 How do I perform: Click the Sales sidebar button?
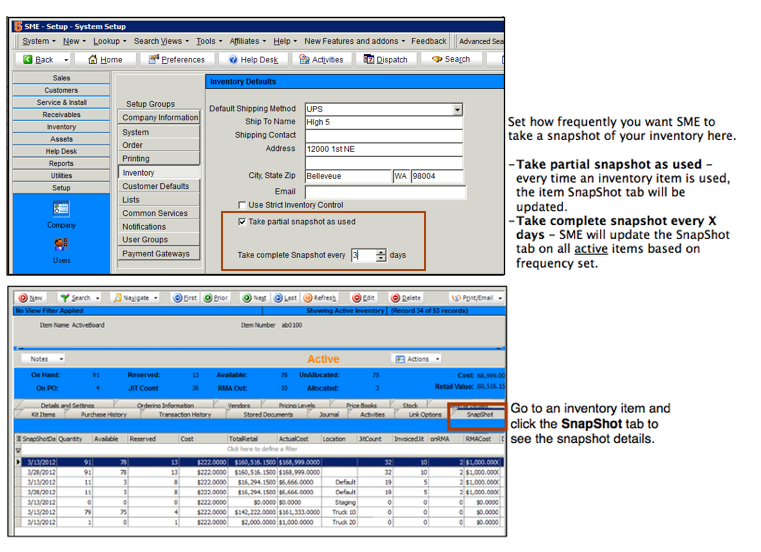point(61,78)
